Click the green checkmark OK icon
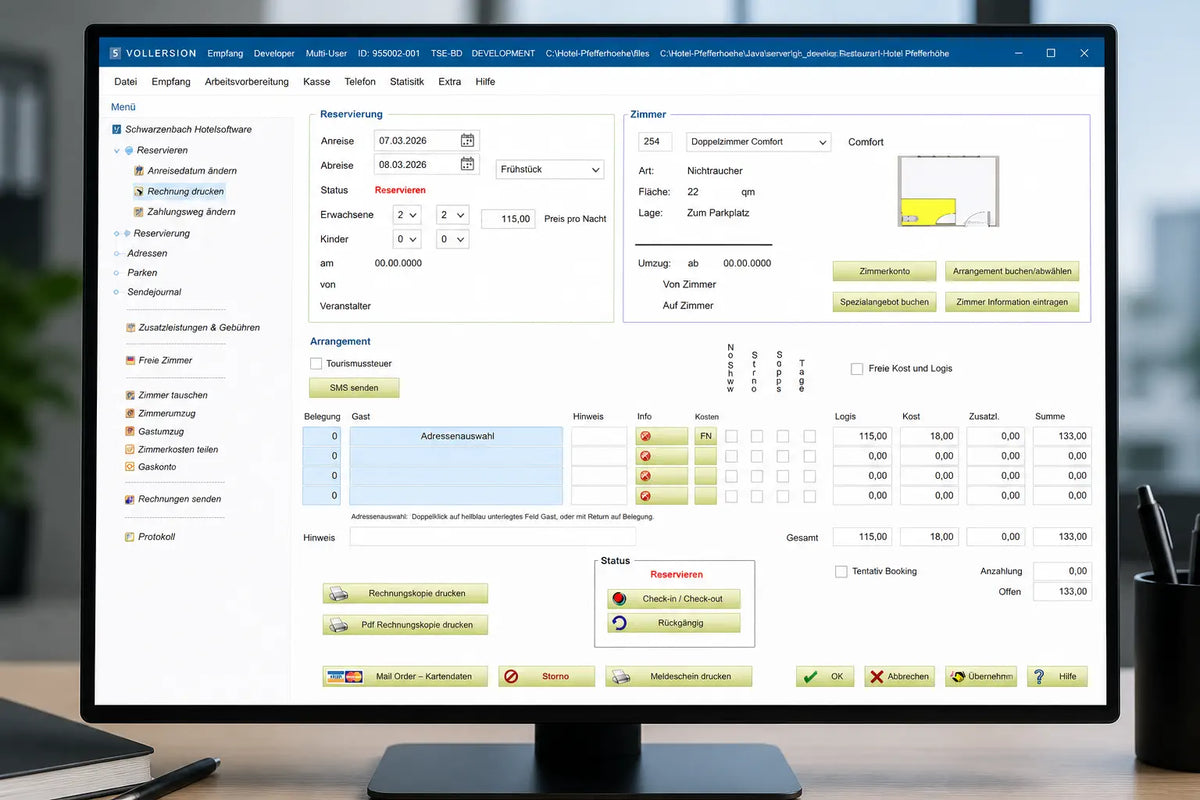The image size is (1200, 800). coord(810,677)
